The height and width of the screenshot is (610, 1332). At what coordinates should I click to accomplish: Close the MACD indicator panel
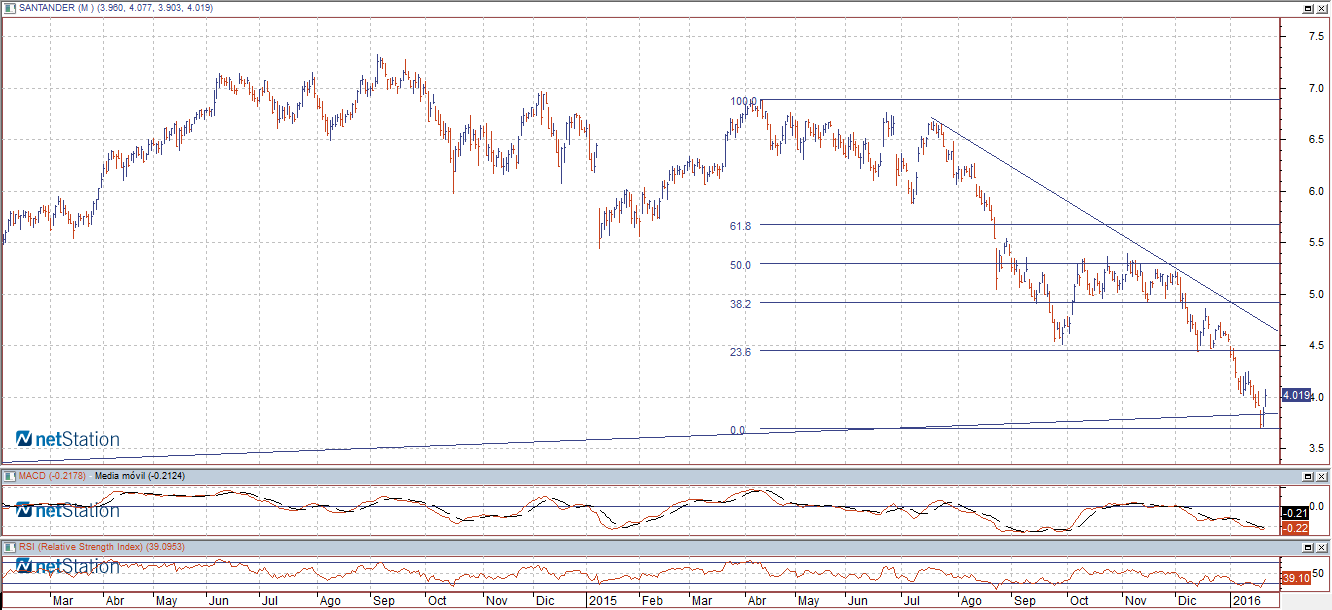pos(1322,477)
